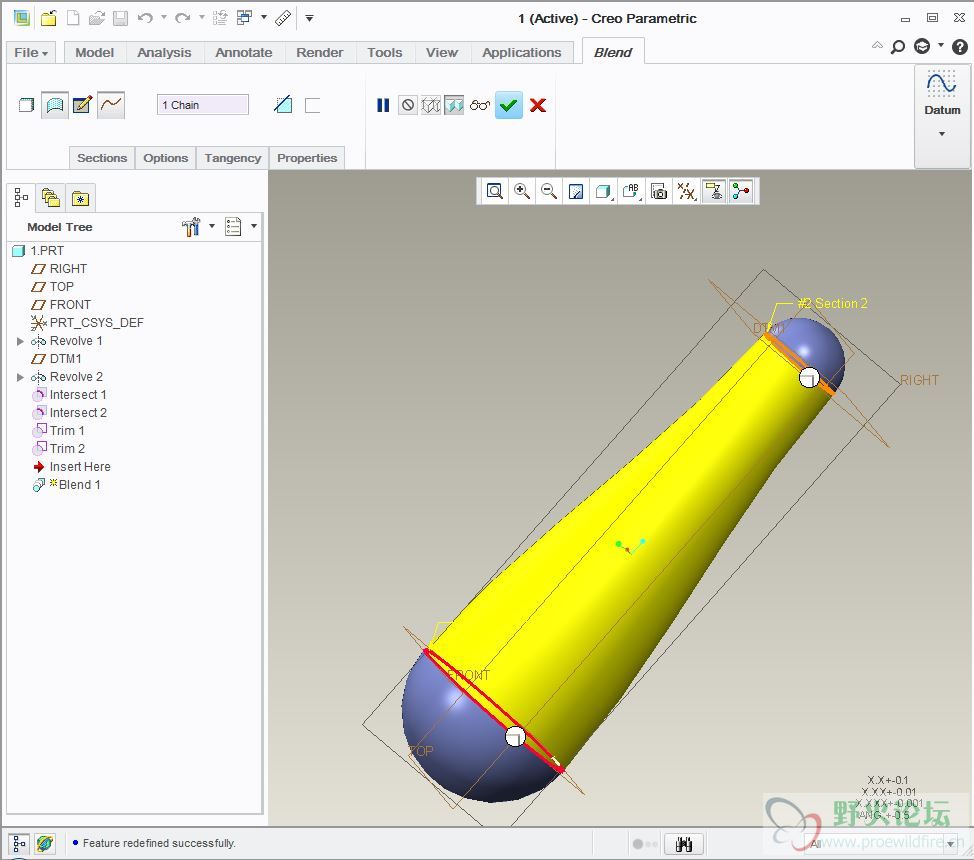Viewport: 974px width, 860px height.
Task: Open the File menu
Action: pos(31,53)
